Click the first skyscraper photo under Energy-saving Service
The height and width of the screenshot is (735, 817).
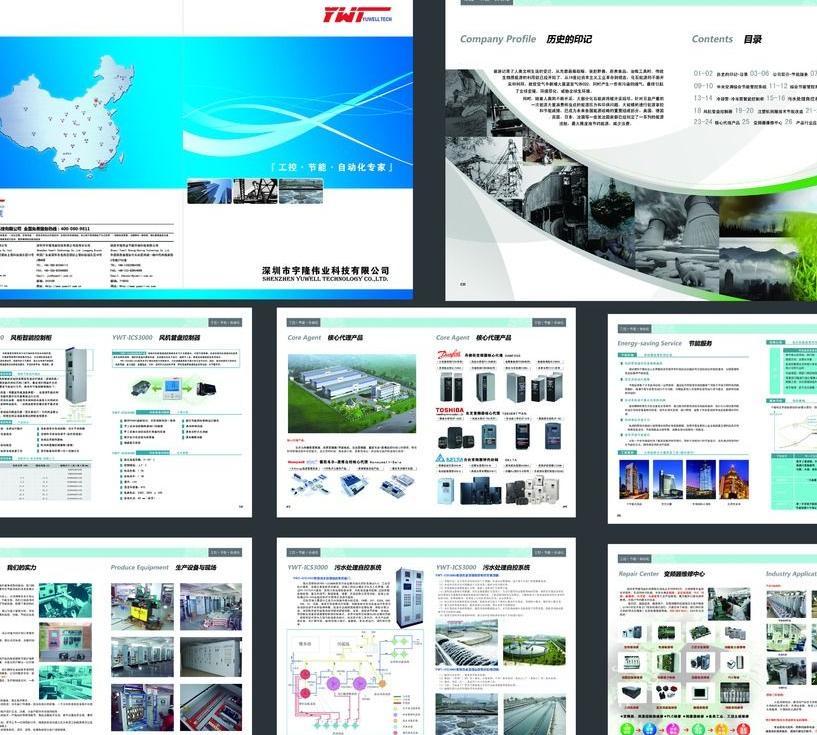[x=634, y=479]
